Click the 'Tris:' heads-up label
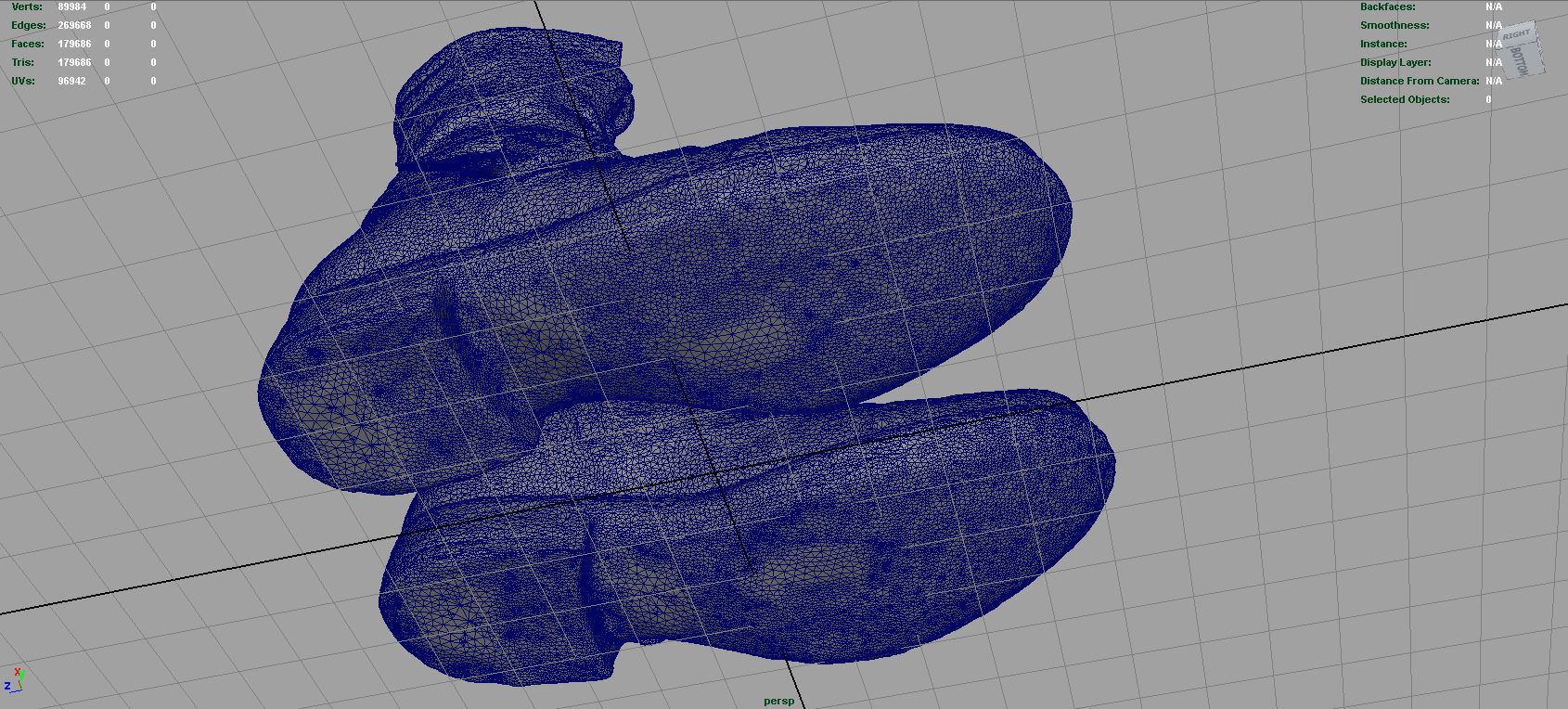The width and height of the screenshot is (1568, 709). [23, 62]
